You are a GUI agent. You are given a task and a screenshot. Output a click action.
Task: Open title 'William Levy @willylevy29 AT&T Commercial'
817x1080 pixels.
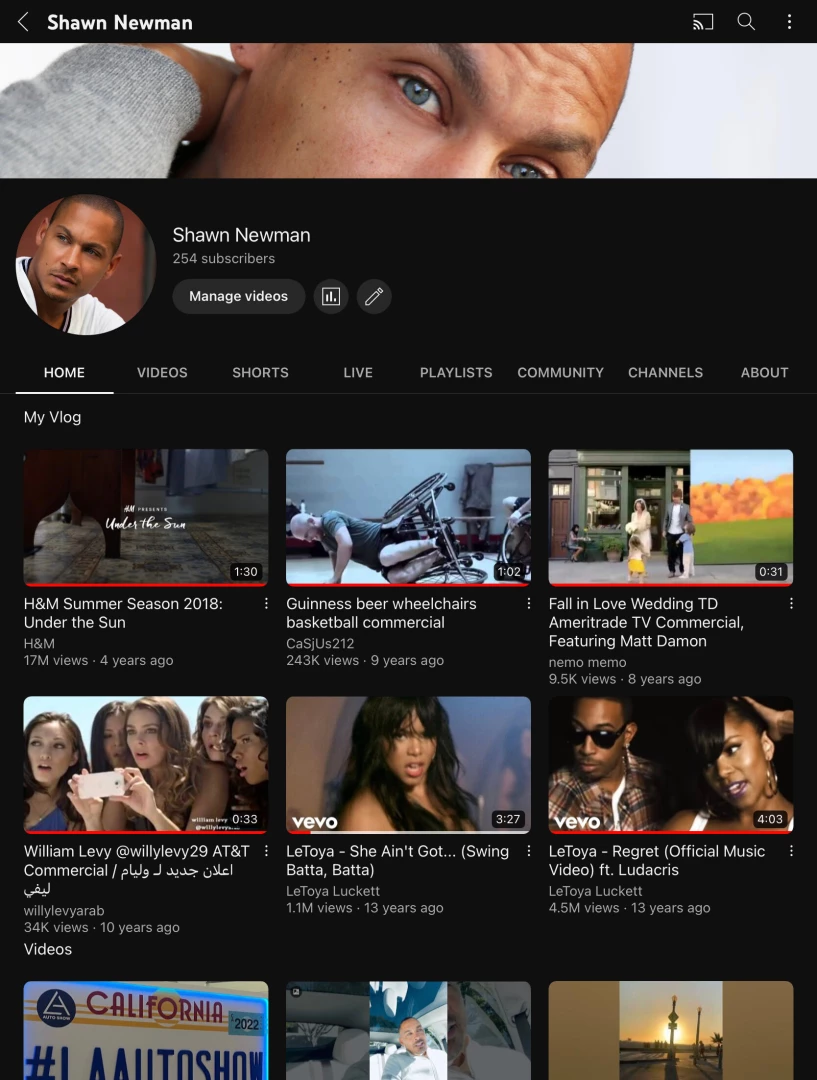click(x=136, y=870)
